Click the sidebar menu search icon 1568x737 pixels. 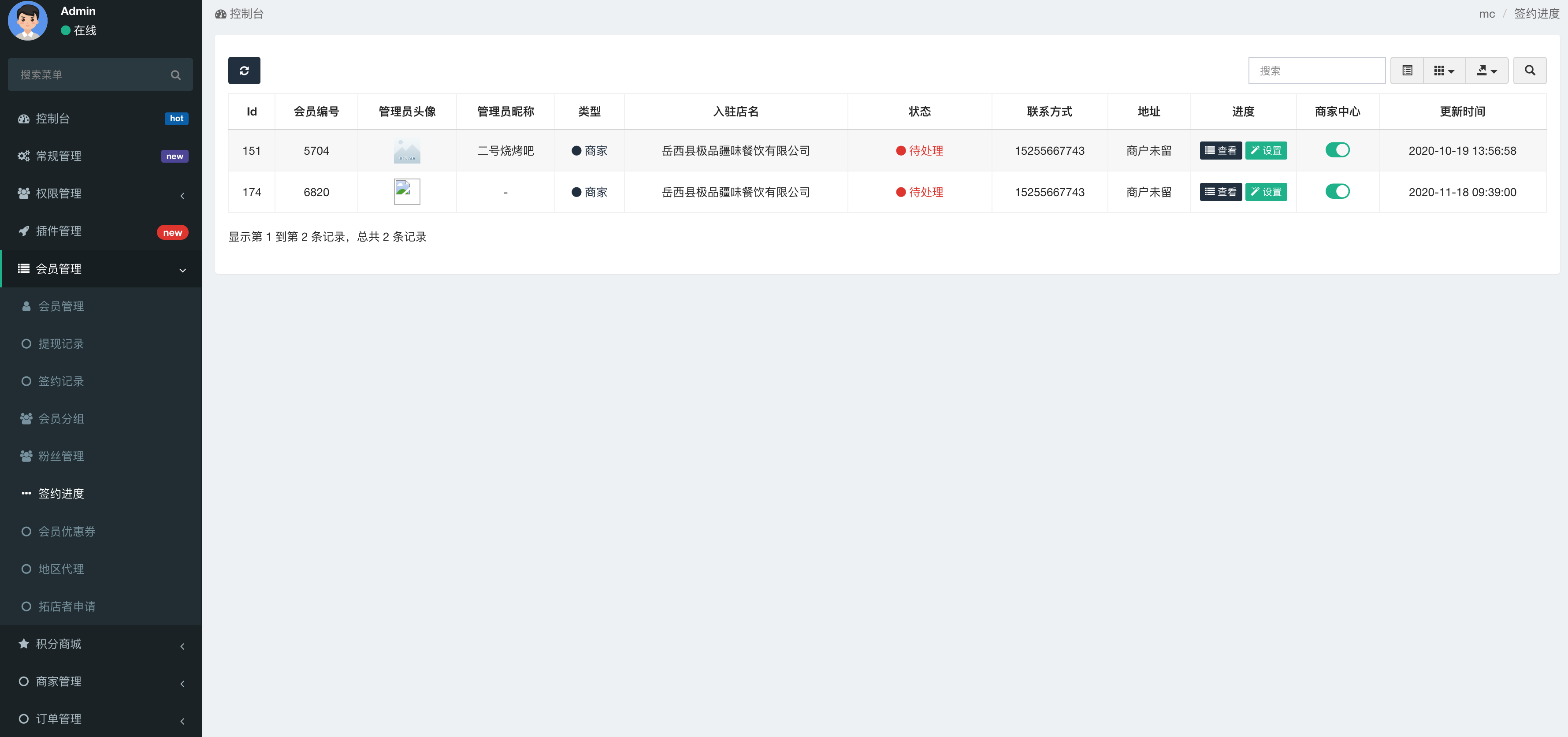[x=175, y=75]
